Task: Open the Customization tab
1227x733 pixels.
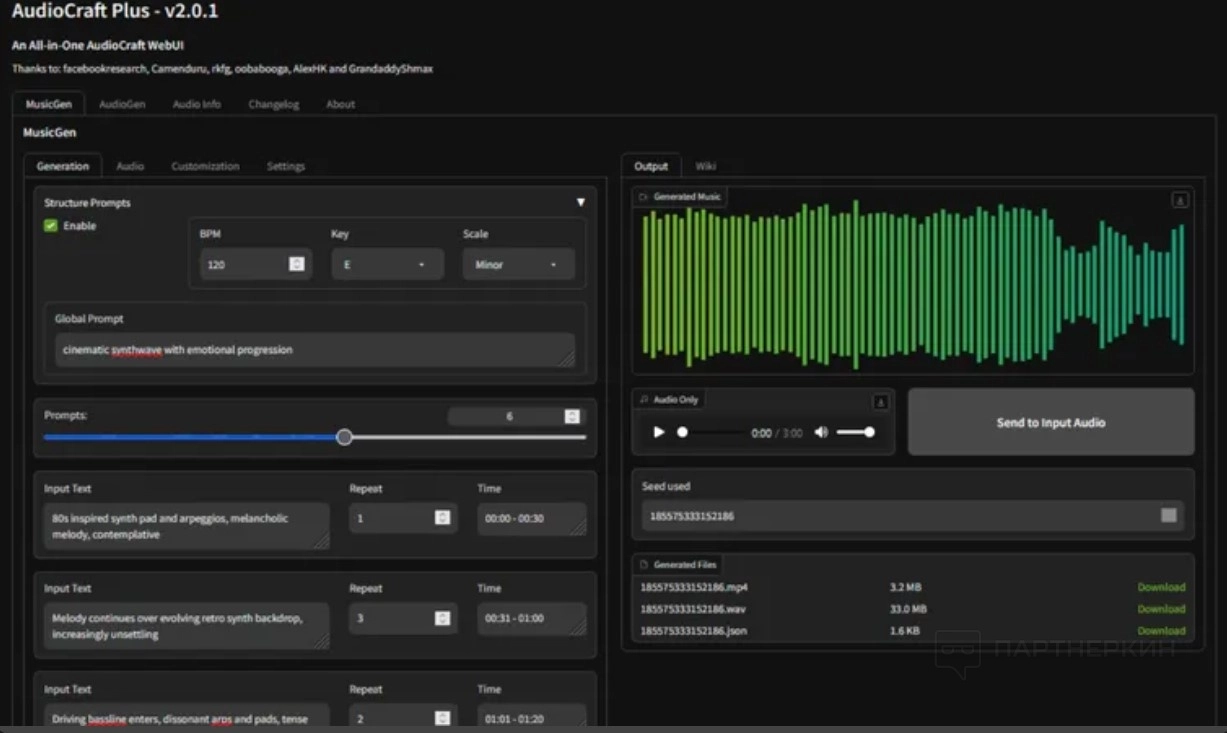Action: 205,166
